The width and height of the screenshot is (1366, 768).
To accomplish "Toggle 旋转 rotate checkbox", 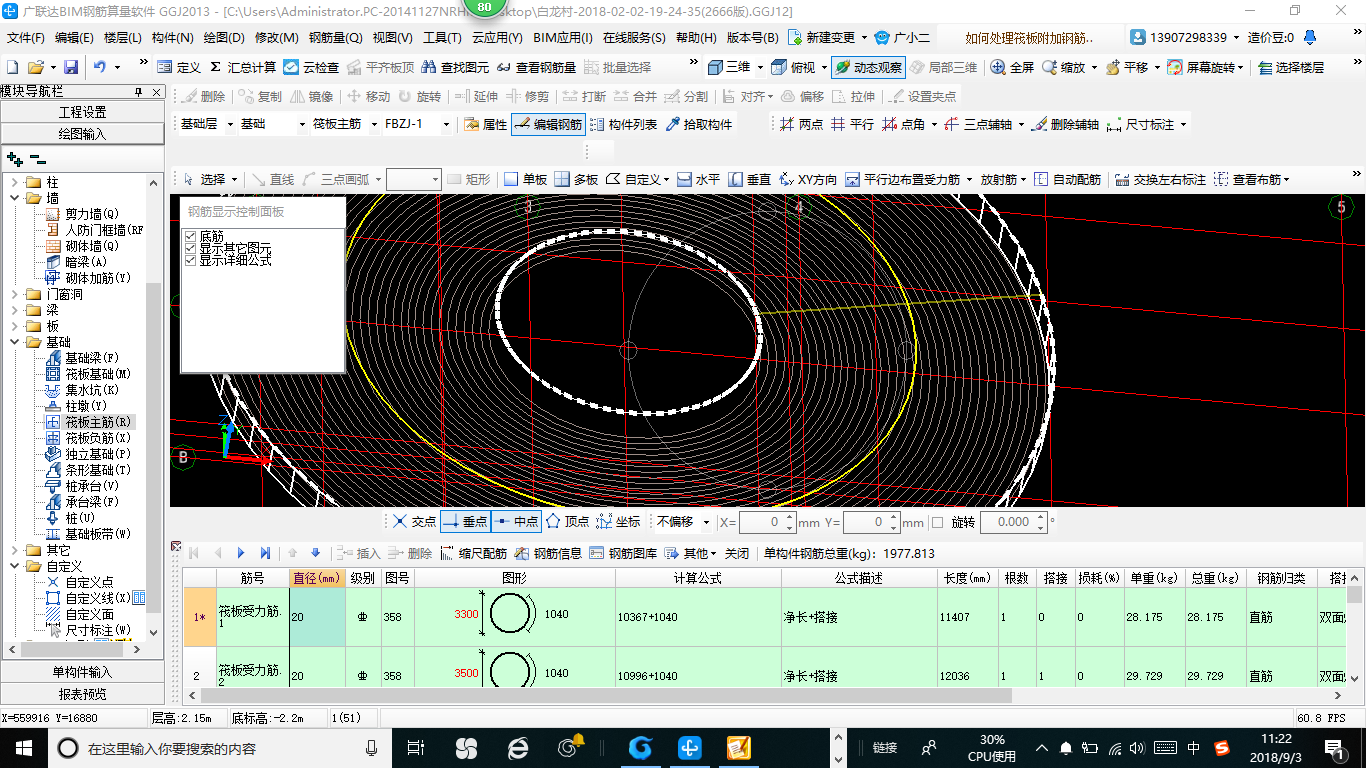I will 937,522.
